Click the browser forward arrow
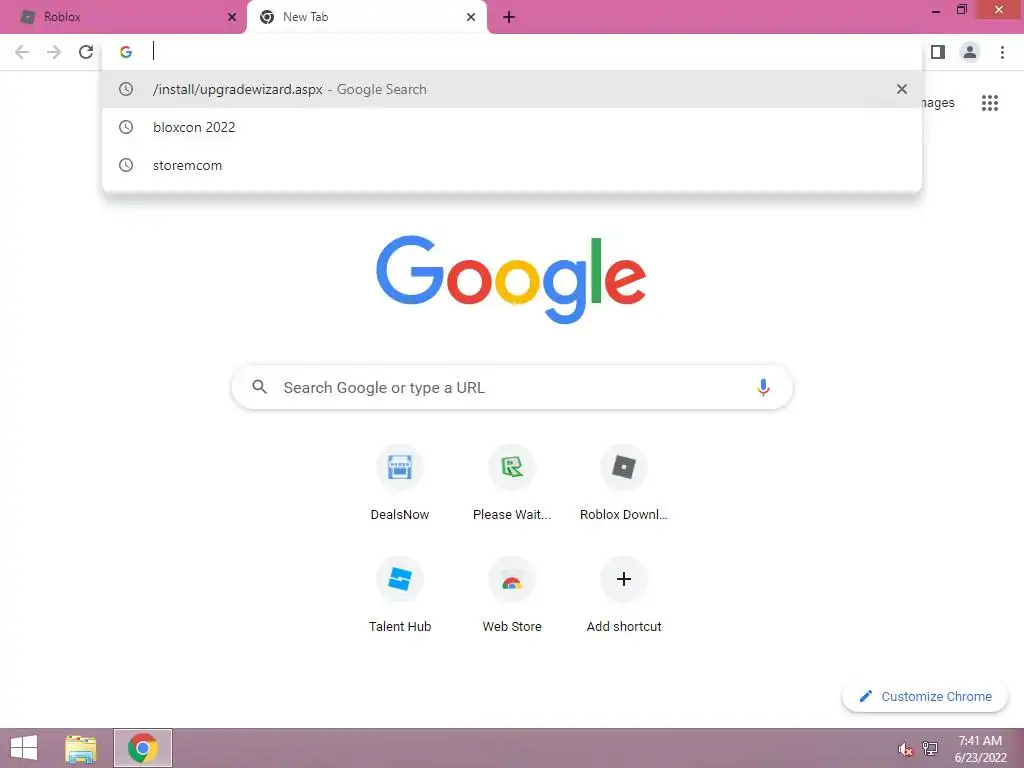 (x=54, y=52)
